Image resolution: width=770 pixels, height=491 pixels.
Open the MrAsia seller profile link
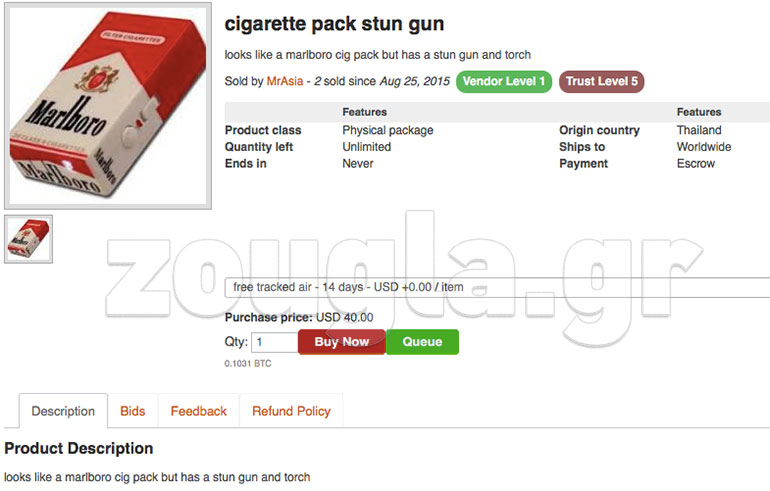click(284, 81)
